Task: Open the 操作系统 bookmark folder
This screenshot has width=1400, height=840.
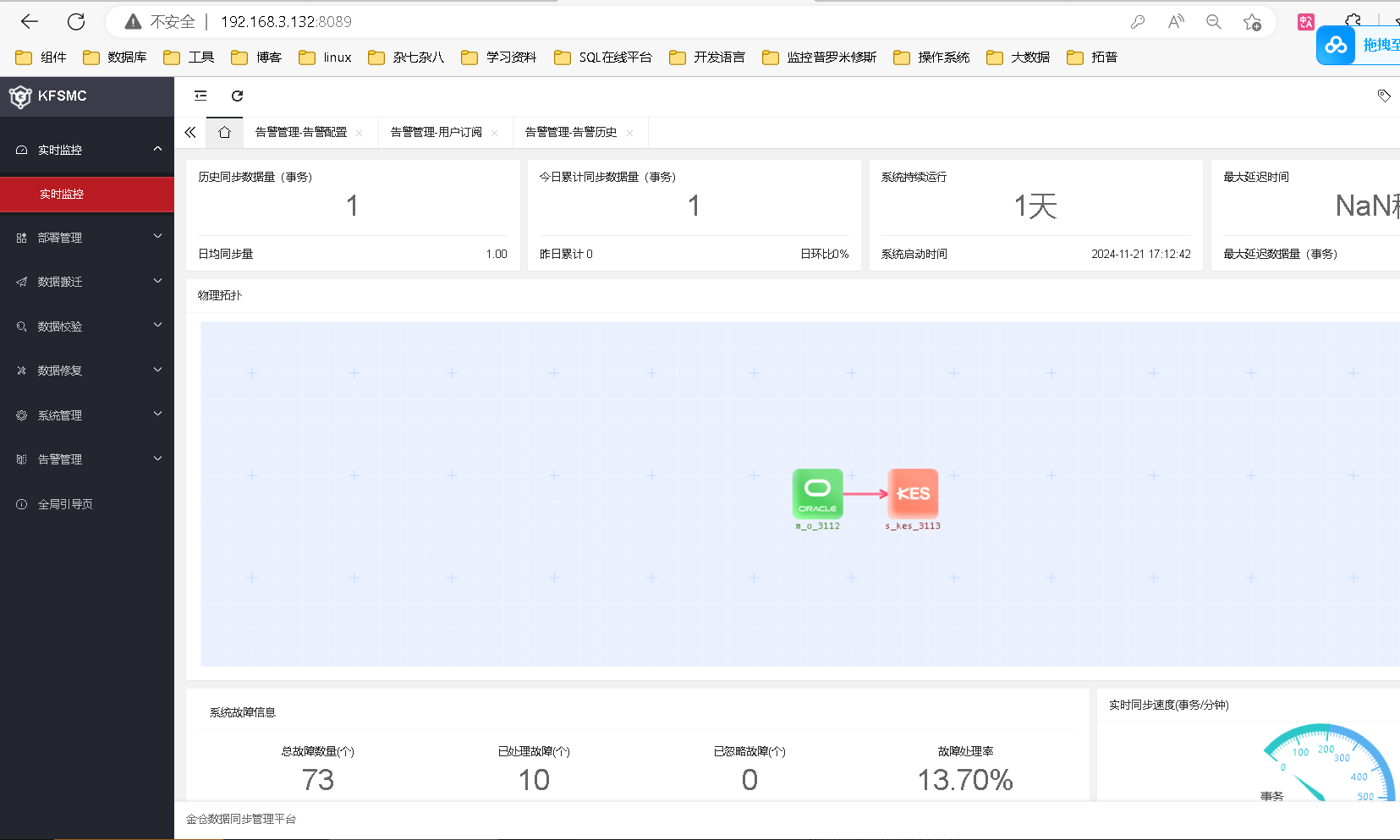Action: (931, 58)
